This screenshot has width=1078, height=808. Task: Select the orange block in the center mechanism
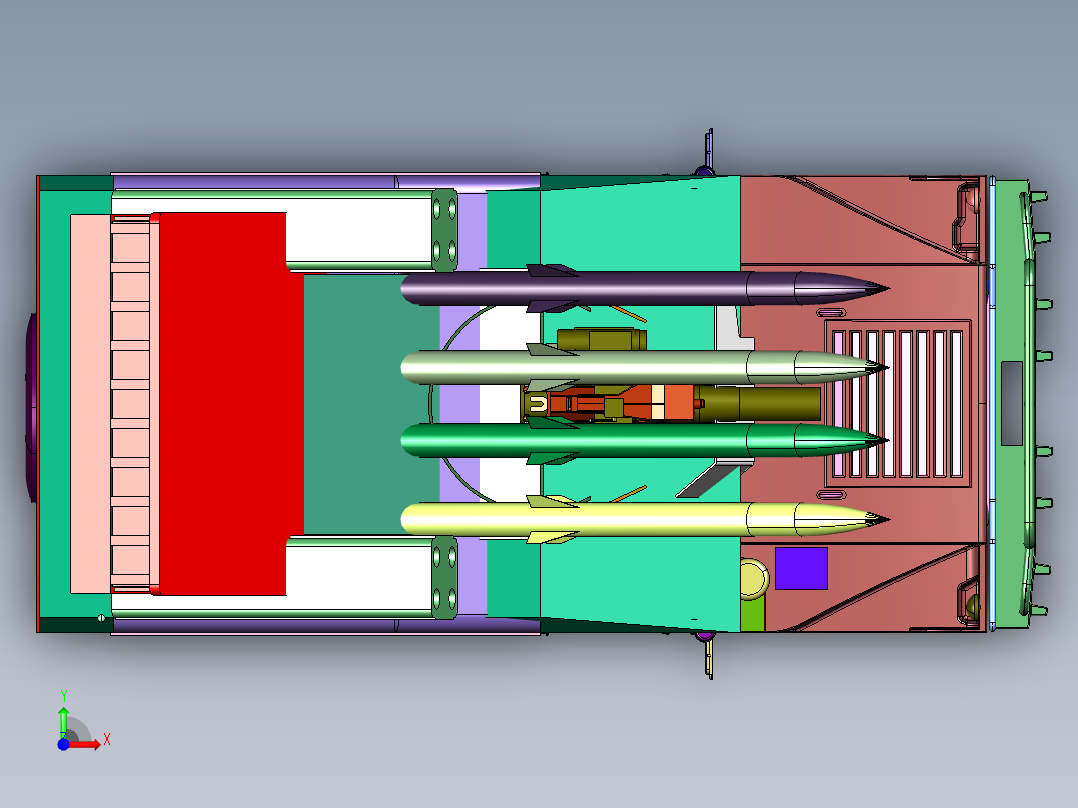pyautogui.click(x=679, y=403)
